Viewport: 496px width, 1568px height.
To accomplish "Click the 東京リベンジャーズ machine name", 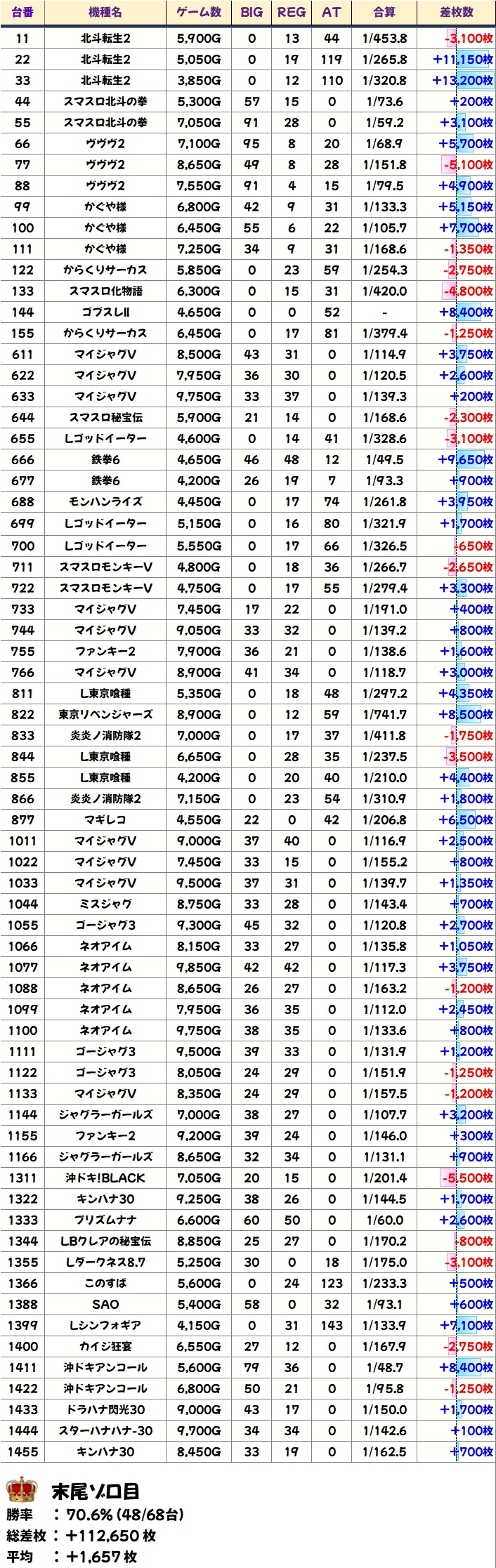I will coord(105,715).
